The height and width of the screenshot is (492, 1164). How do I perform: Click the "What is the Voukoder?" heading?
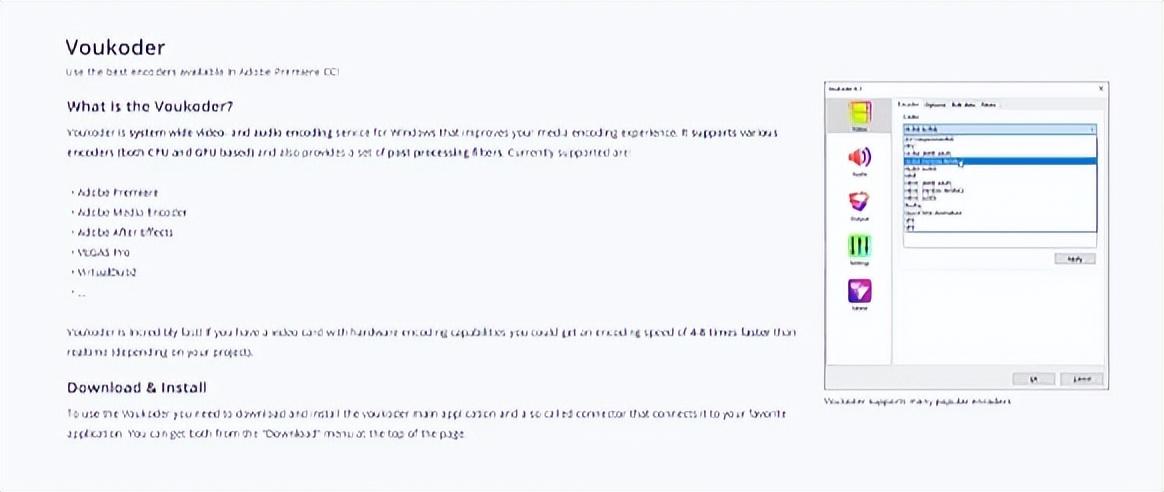[151, 105]
